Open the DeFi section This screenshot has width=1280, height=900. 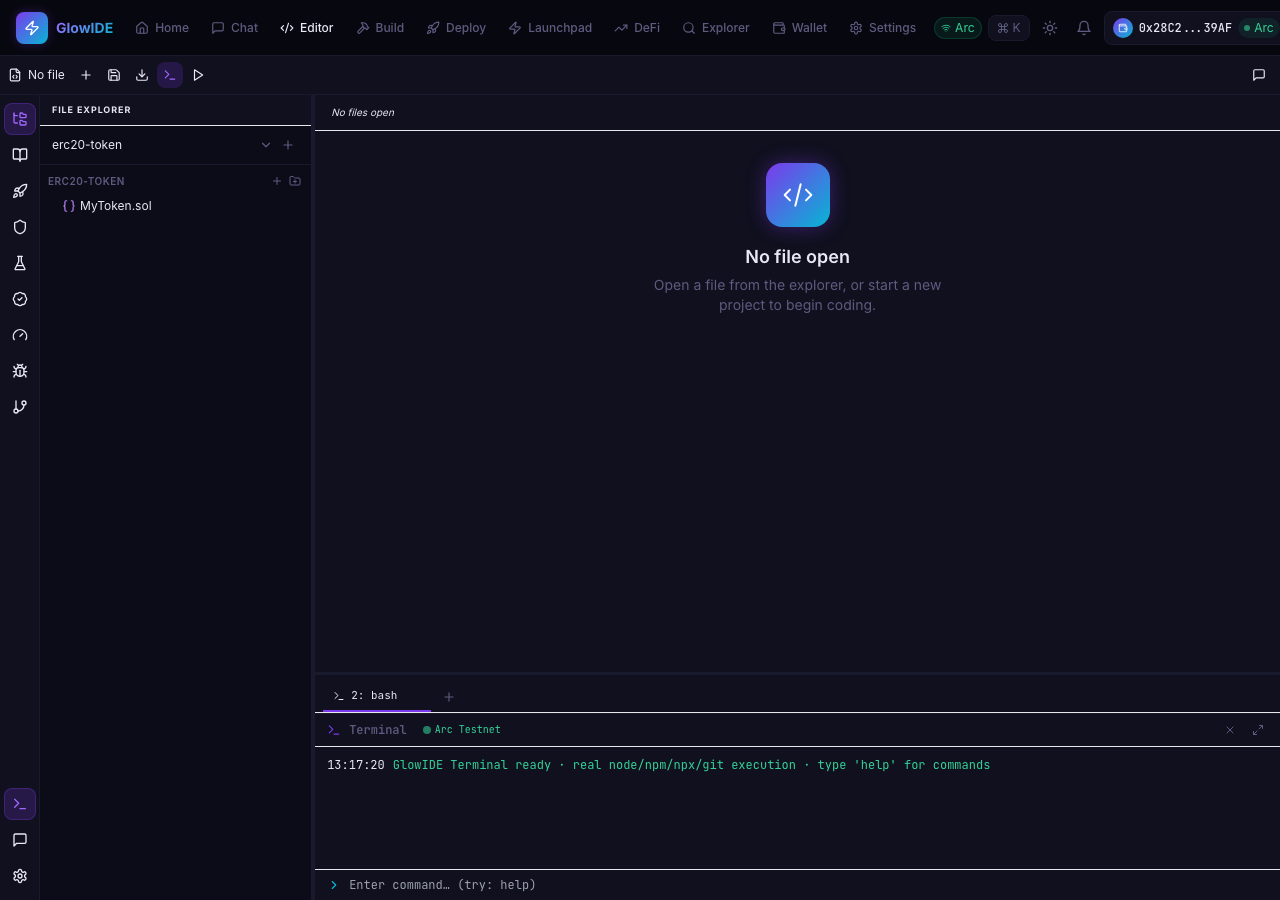637,28
